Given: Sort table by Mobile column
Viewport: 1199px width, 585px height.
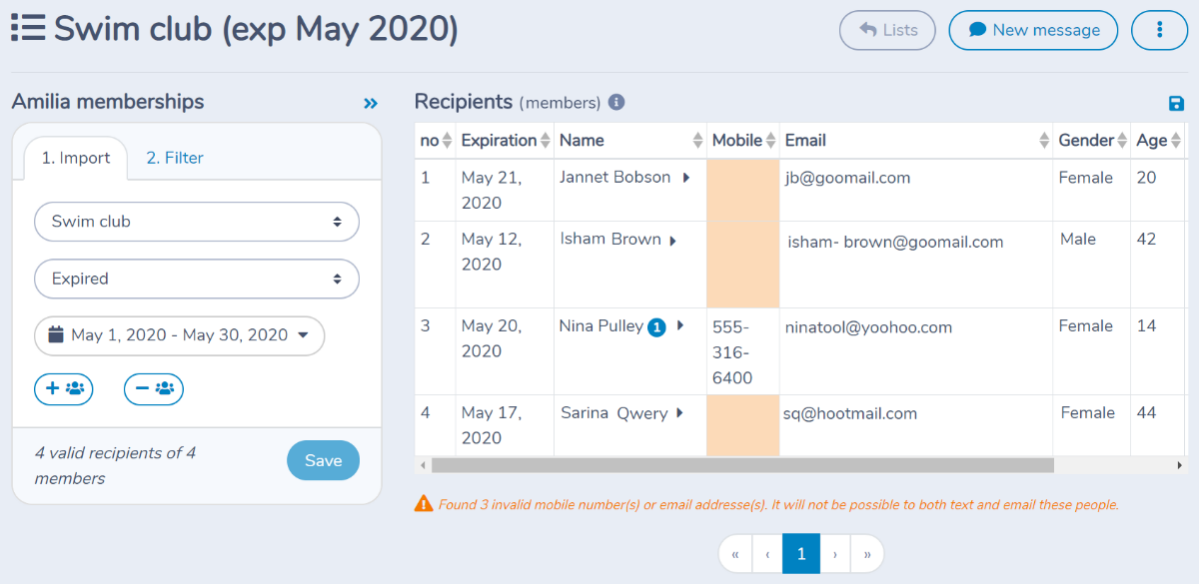Looking at the screenshot, I should (771, 141).
